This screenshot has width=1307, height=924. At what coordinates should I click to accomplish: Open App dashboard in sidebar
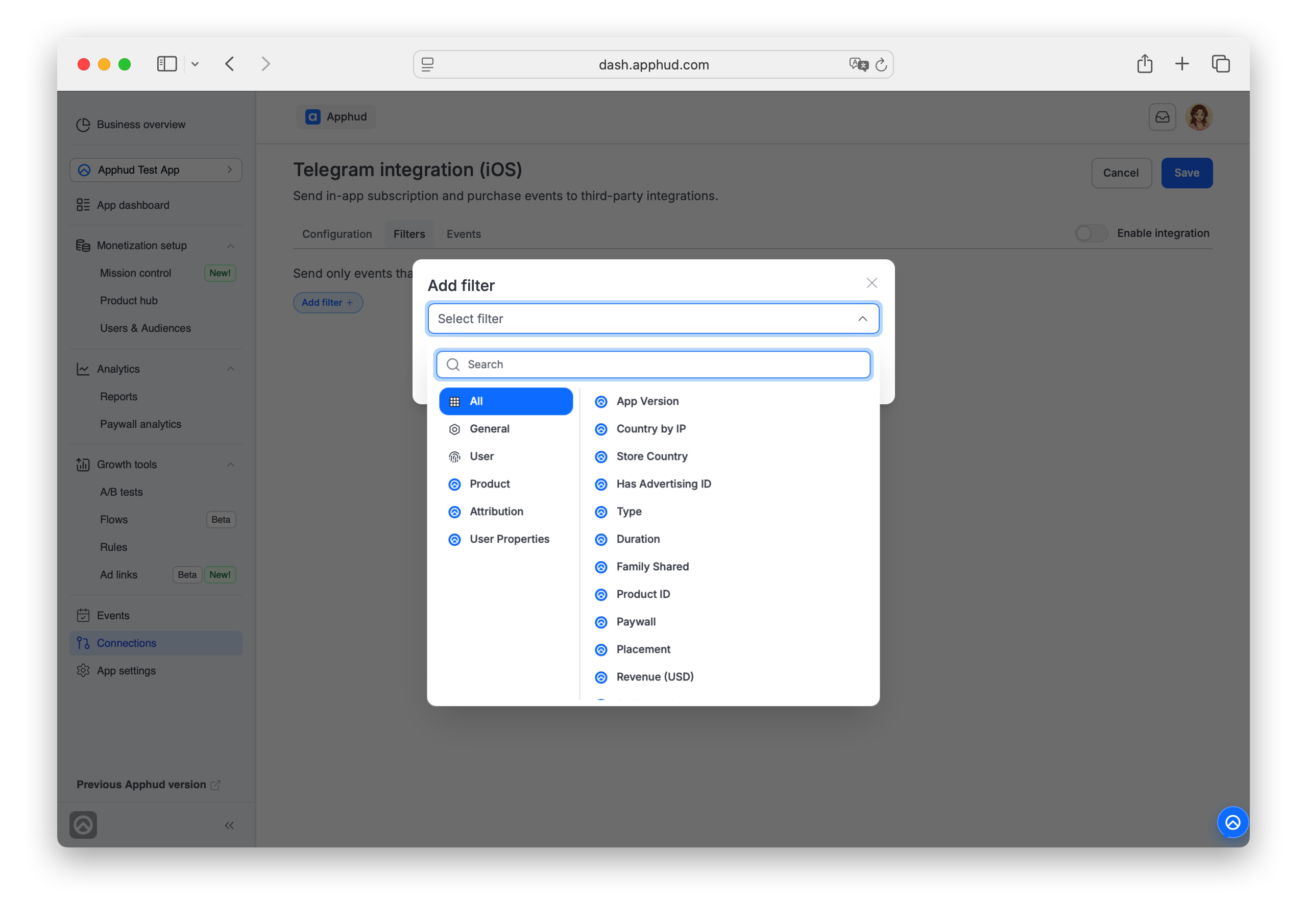pos(155,205)
